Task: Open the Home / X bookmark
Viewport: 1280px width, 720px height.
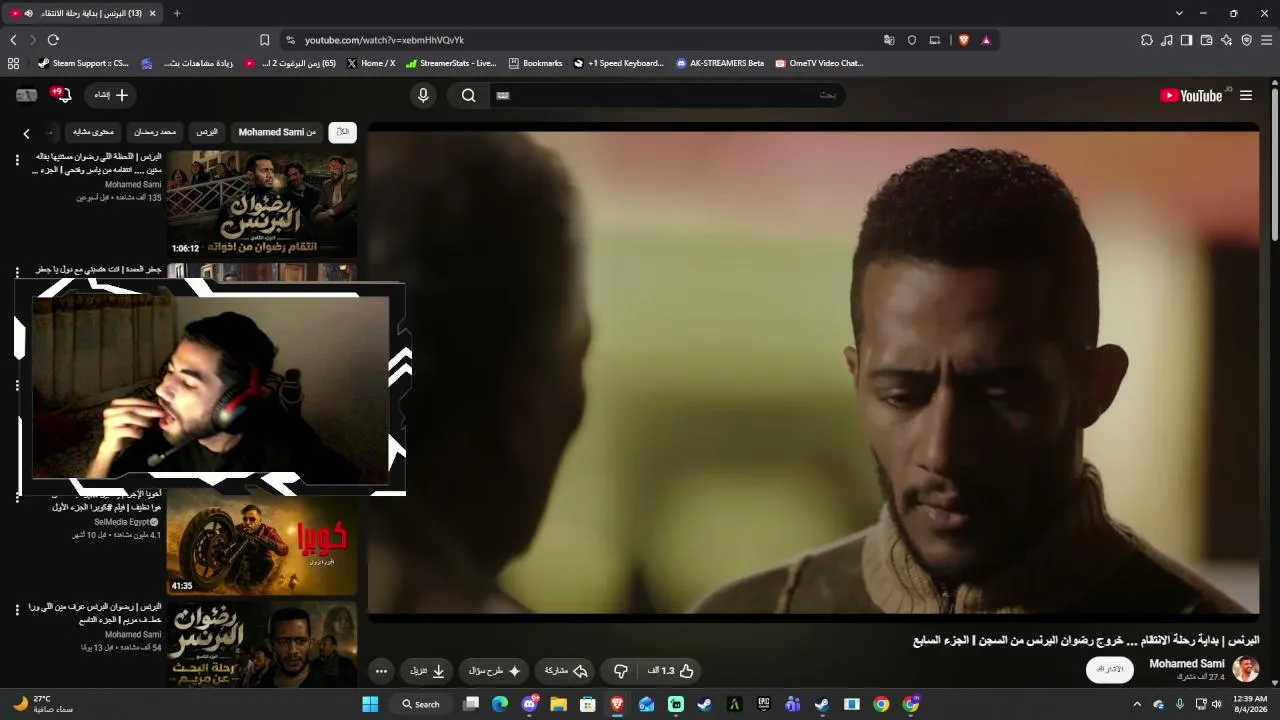Action: click(x=371, y=63)
